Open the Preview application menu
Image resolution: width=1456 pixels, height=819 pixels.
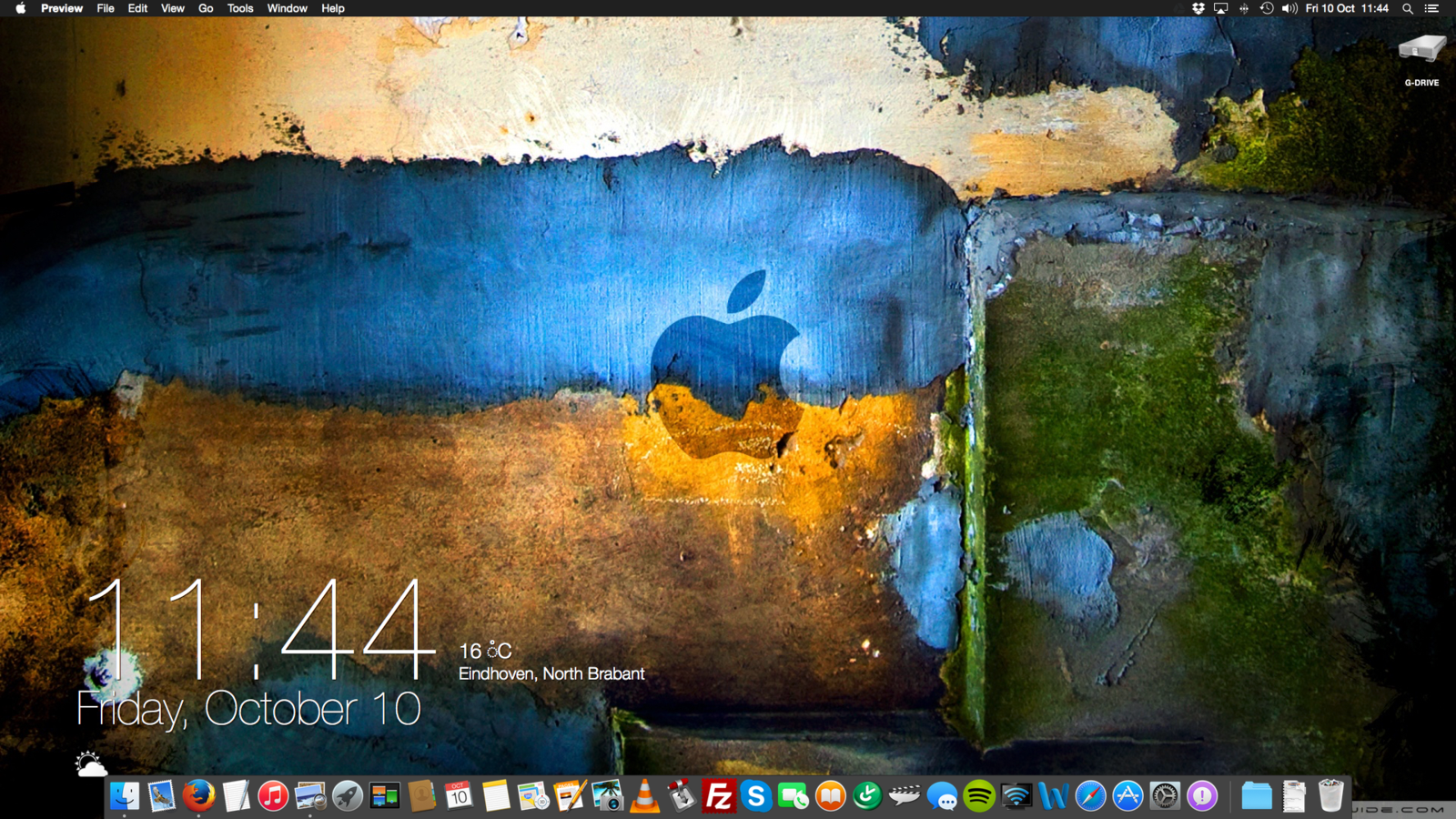coord(62,8)
